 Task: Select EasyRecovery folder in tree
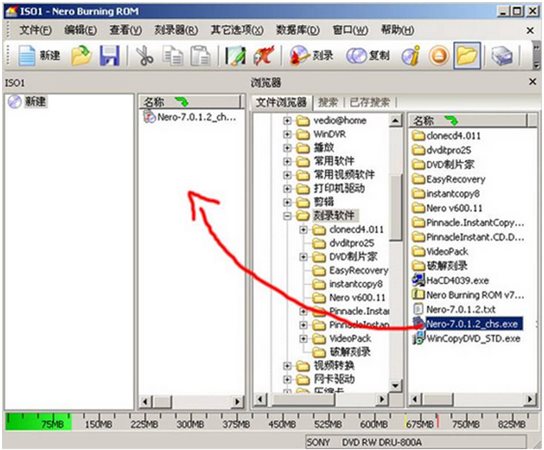[x=358, y=270]
